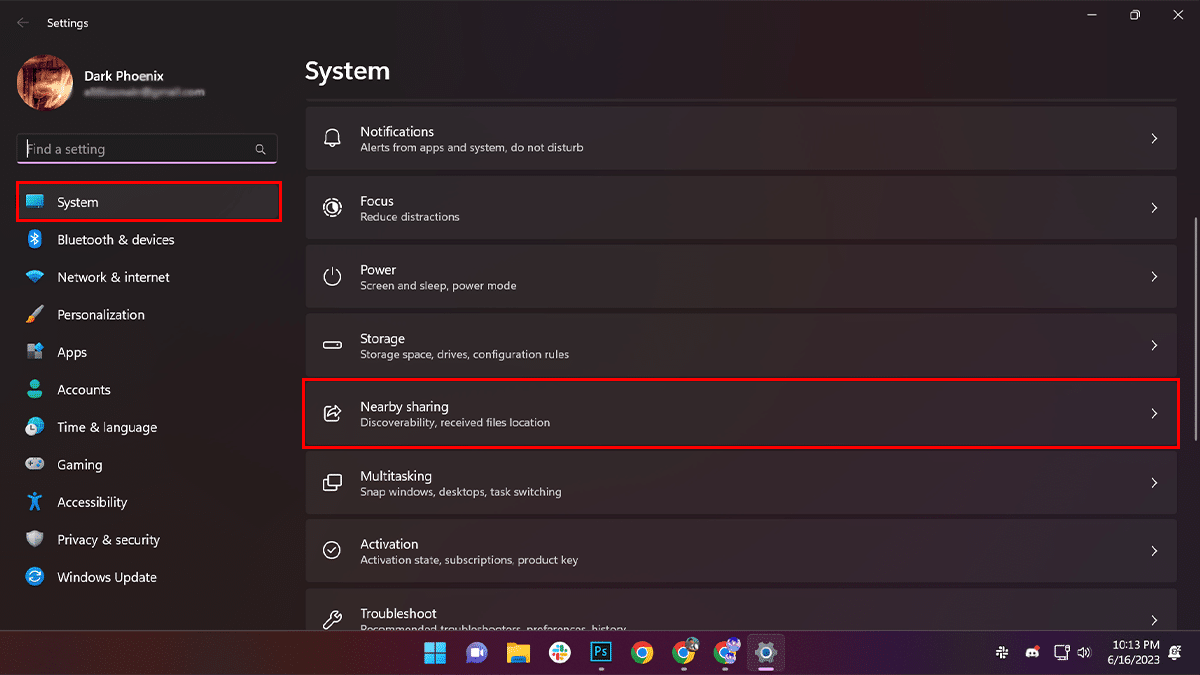
Task: Go to Privacy & security section
Action: click(x=108, y=540)
